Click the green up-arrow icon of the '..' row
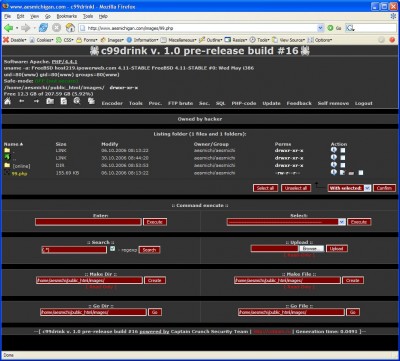The height and width of the screenshot is (361, 400). click(x=7, y=157)
